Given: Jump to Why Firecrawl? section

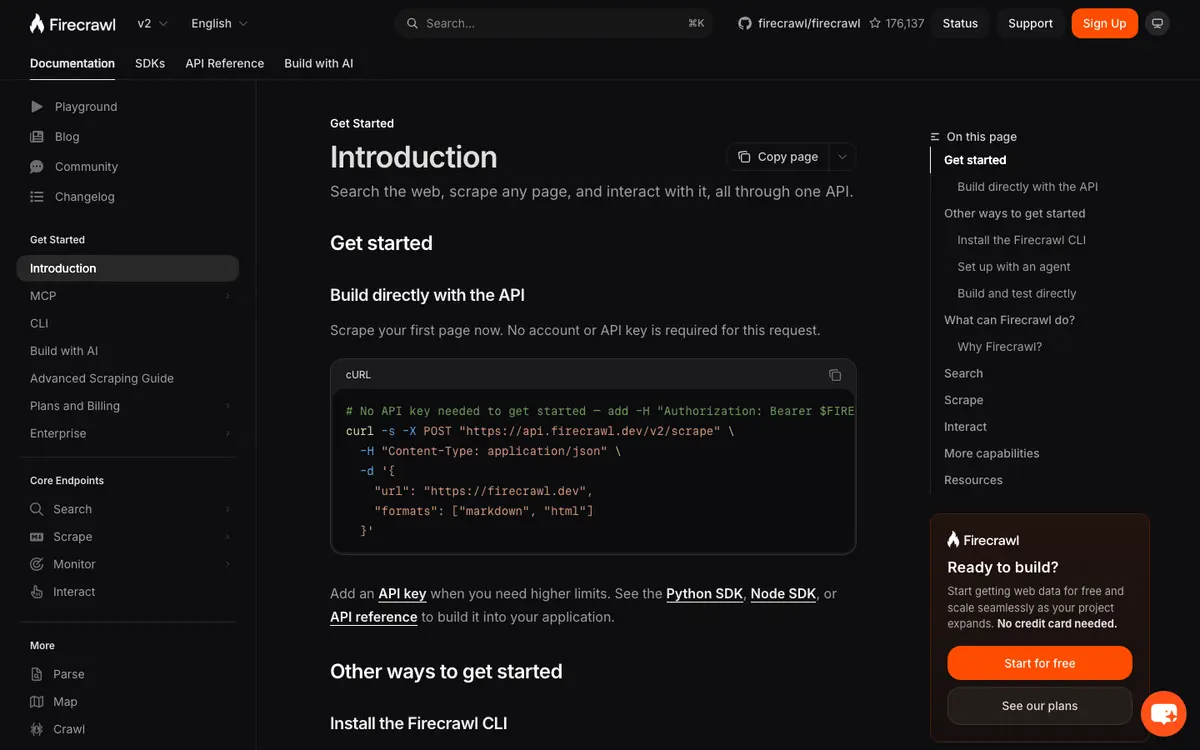Looking at the screenshot, I should click(x=999, y=347).
